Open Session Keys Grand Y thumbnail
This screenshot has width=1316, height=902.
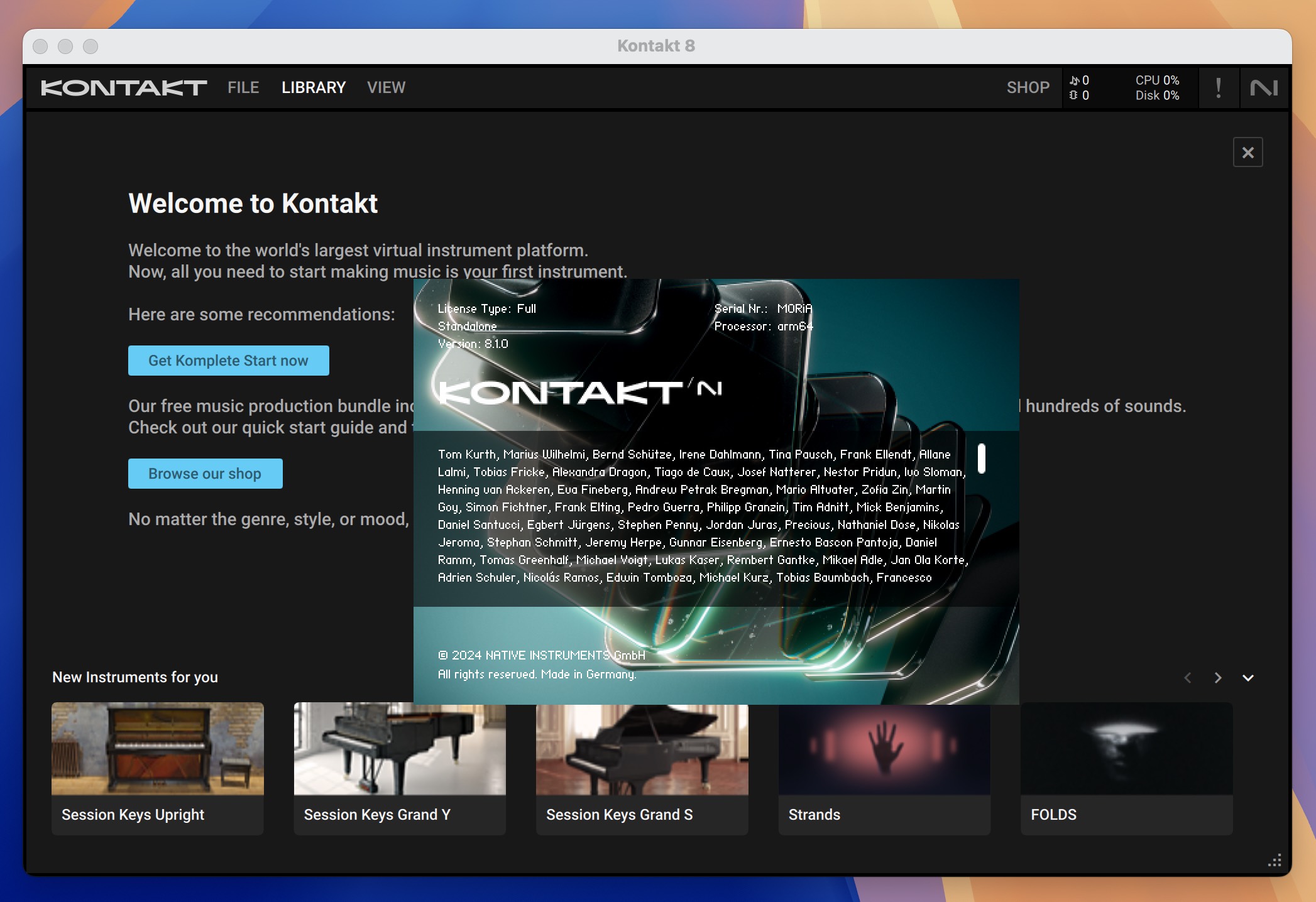click(x=400, y=750)
